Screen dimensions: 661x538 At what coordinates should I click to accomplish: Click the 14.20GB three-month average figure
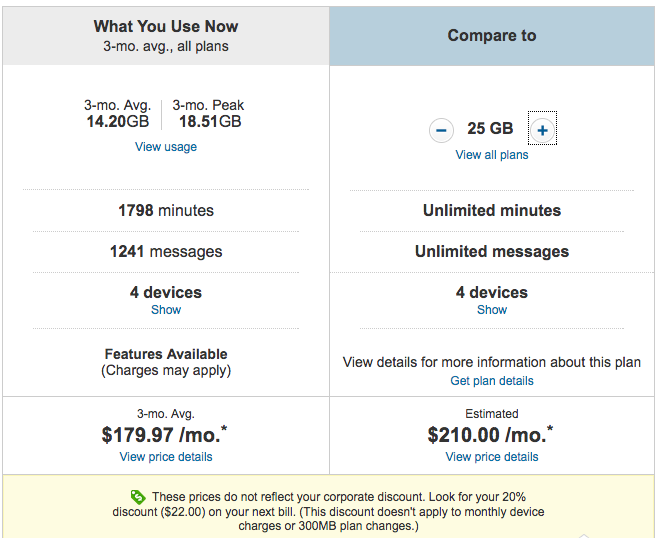click(x=118, y=121)
